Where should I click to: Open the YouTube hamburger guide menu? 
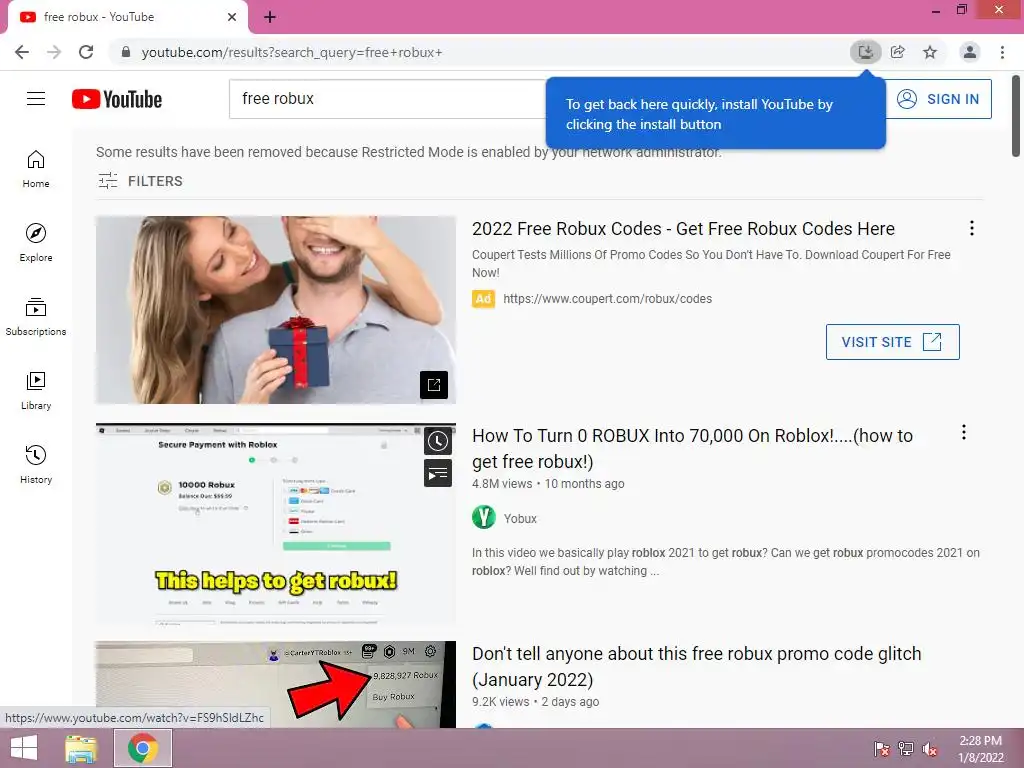pyautogui.click(x=36, y=99)
